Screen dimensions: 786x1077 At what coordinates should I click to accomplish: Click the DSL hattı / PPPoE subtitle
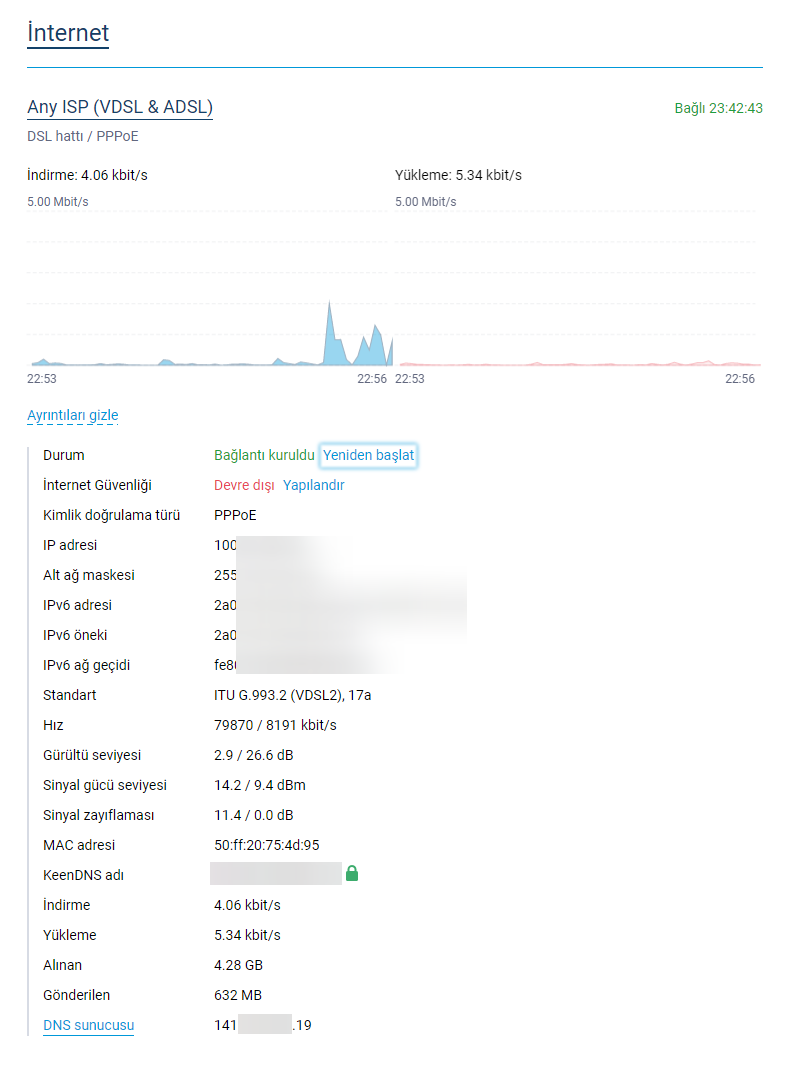(83, 136)
